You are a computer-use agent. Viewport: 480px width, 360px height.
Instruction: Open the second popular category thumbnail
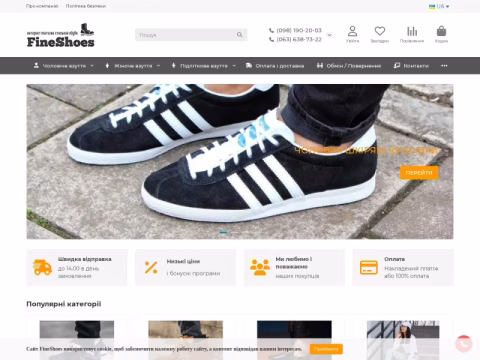185,340
